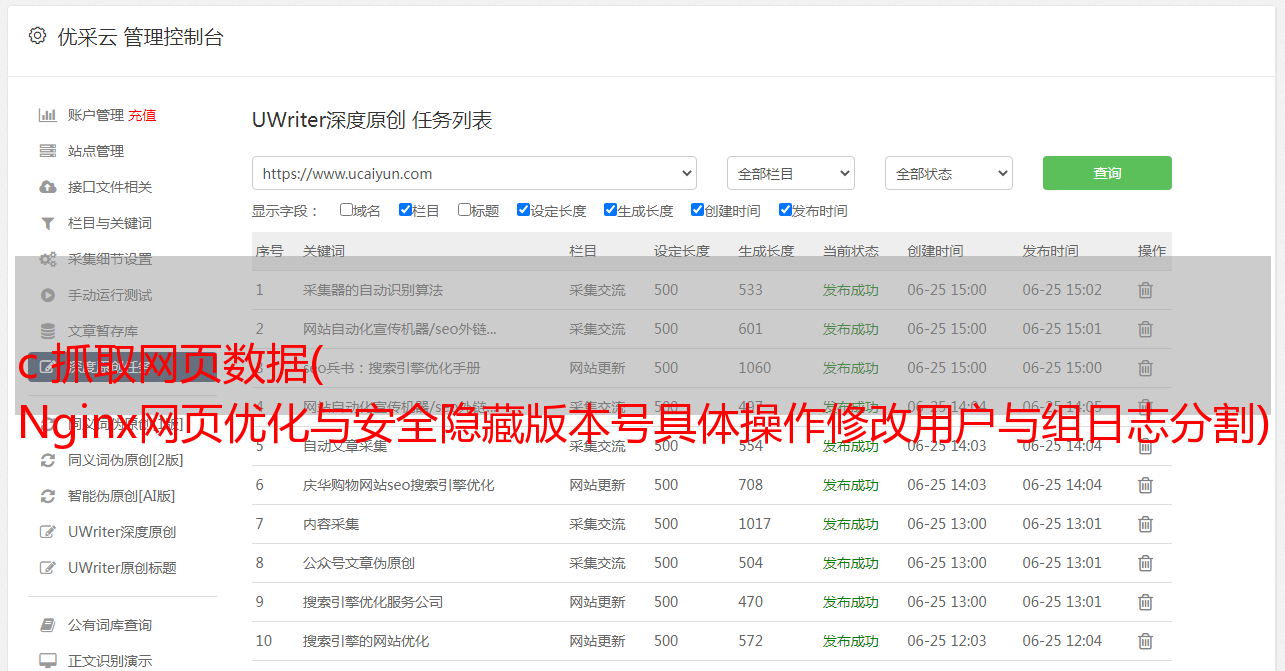Viewport: 1285px width, 671px height.
Task: Open UWriter深度原创 in the sidebar
Action: point(122,532)
